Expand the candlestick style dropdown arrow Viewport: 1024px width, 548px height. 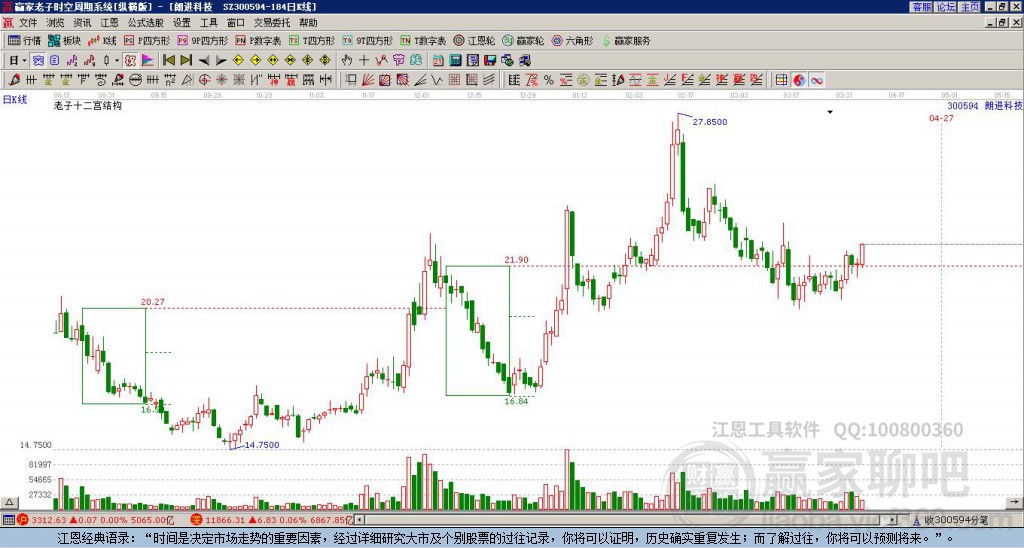[117, 60]
